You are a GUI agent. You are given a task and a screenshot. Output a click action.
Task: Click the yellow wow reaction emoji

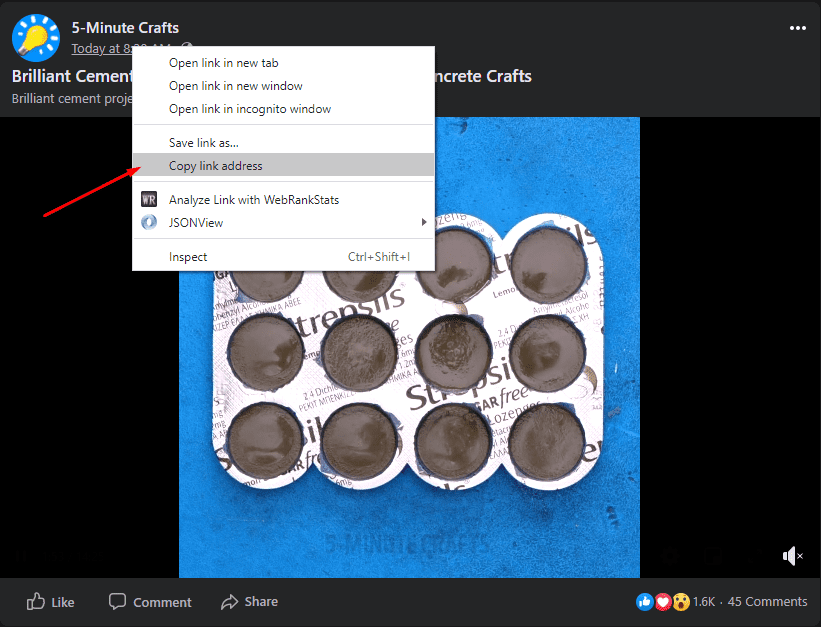tap(680, 602)
